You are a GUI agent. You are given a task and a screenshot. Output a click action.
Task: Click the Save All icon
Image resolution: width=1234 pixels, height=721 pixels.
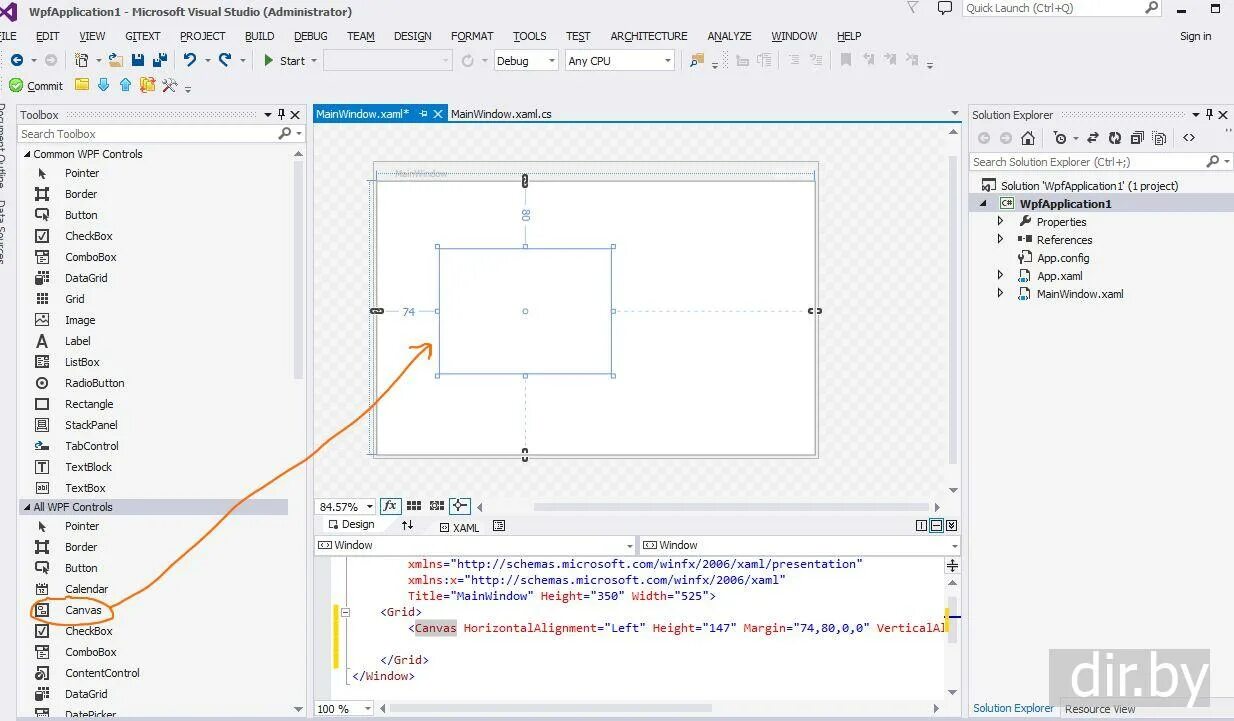pos(158,61)
